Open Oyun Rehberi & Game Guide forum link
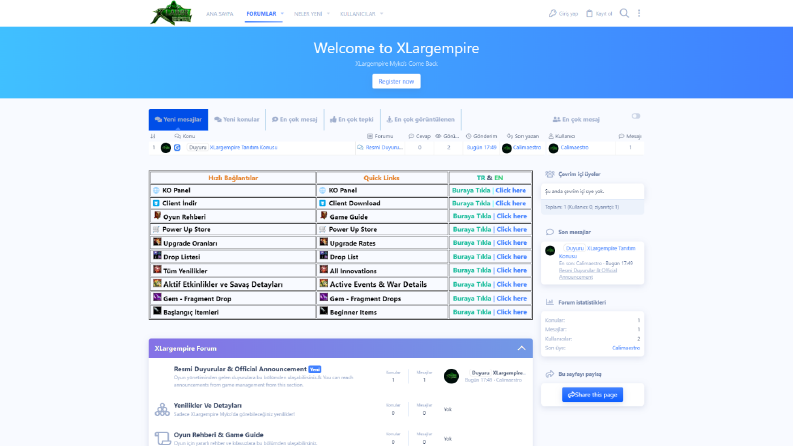793x446 pixels. tap(218, 435)
